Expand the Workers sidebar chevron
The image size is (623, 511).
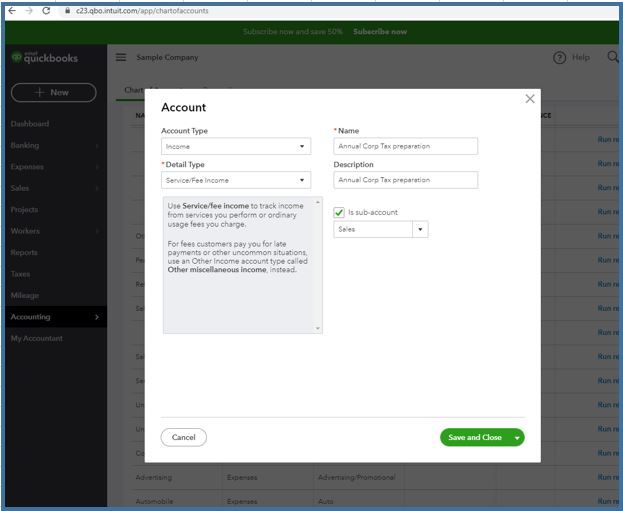click(97, 231)
